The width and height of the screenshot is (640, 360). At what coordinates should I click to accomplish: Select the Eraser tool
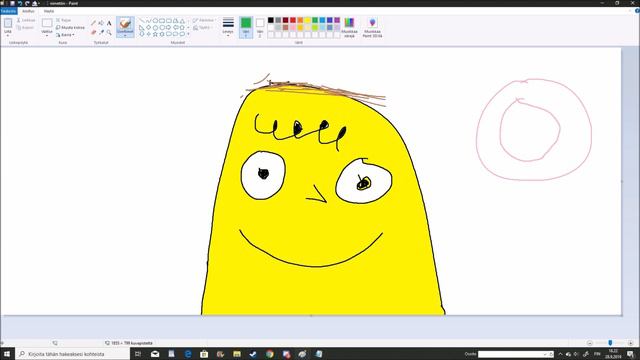pyautogui.click(x=93, y=32)
